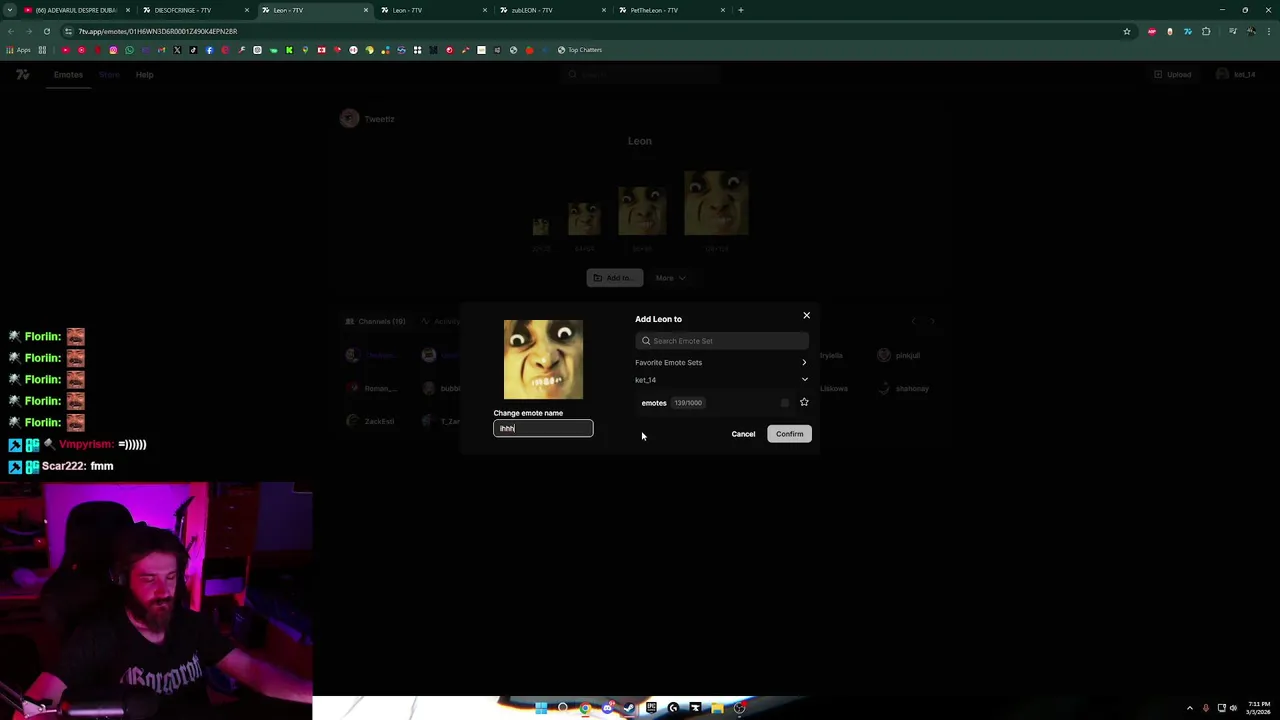Screen dimensions: 1280x720
Task: Reload the current page
Action: pos(47,31)
